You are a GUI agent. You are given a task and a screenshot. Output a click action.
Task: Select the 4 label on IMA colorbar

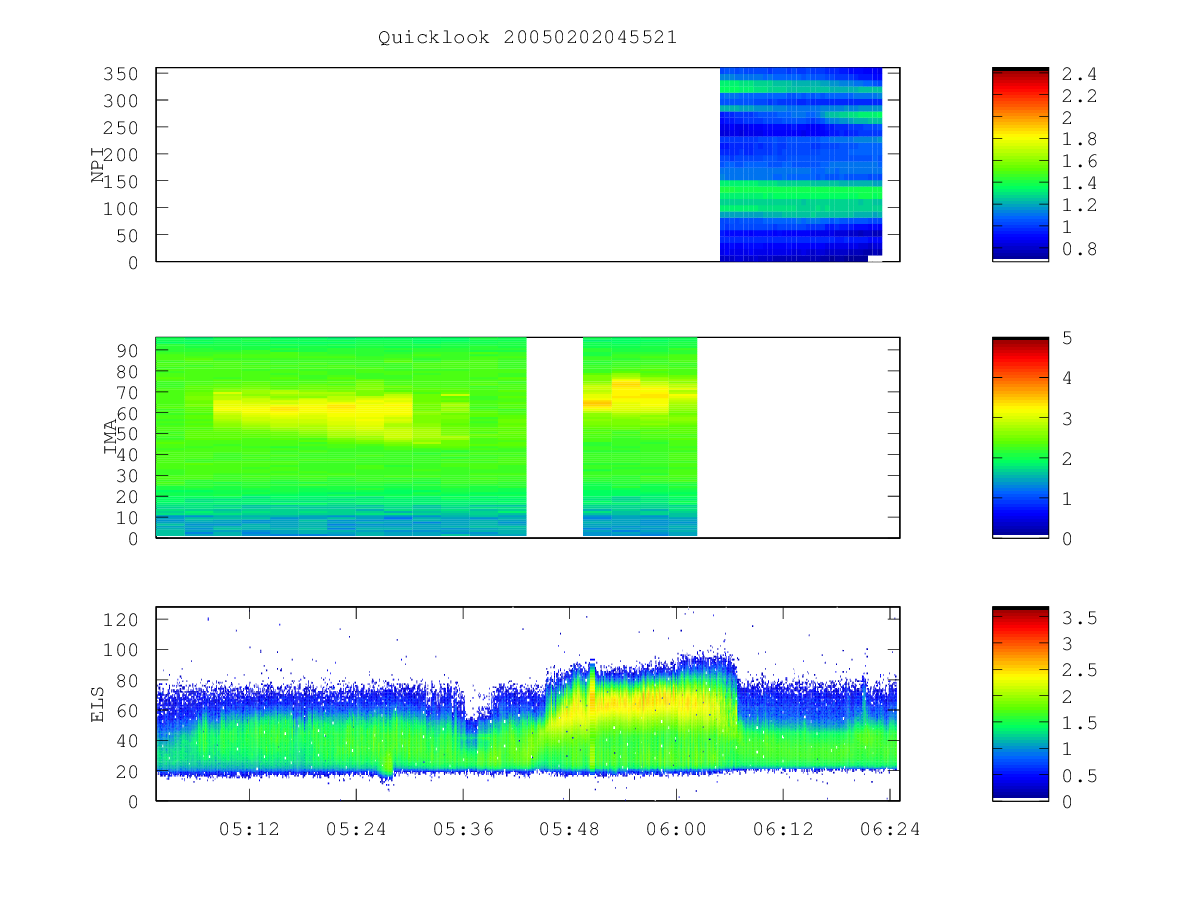click(1067, 379)
